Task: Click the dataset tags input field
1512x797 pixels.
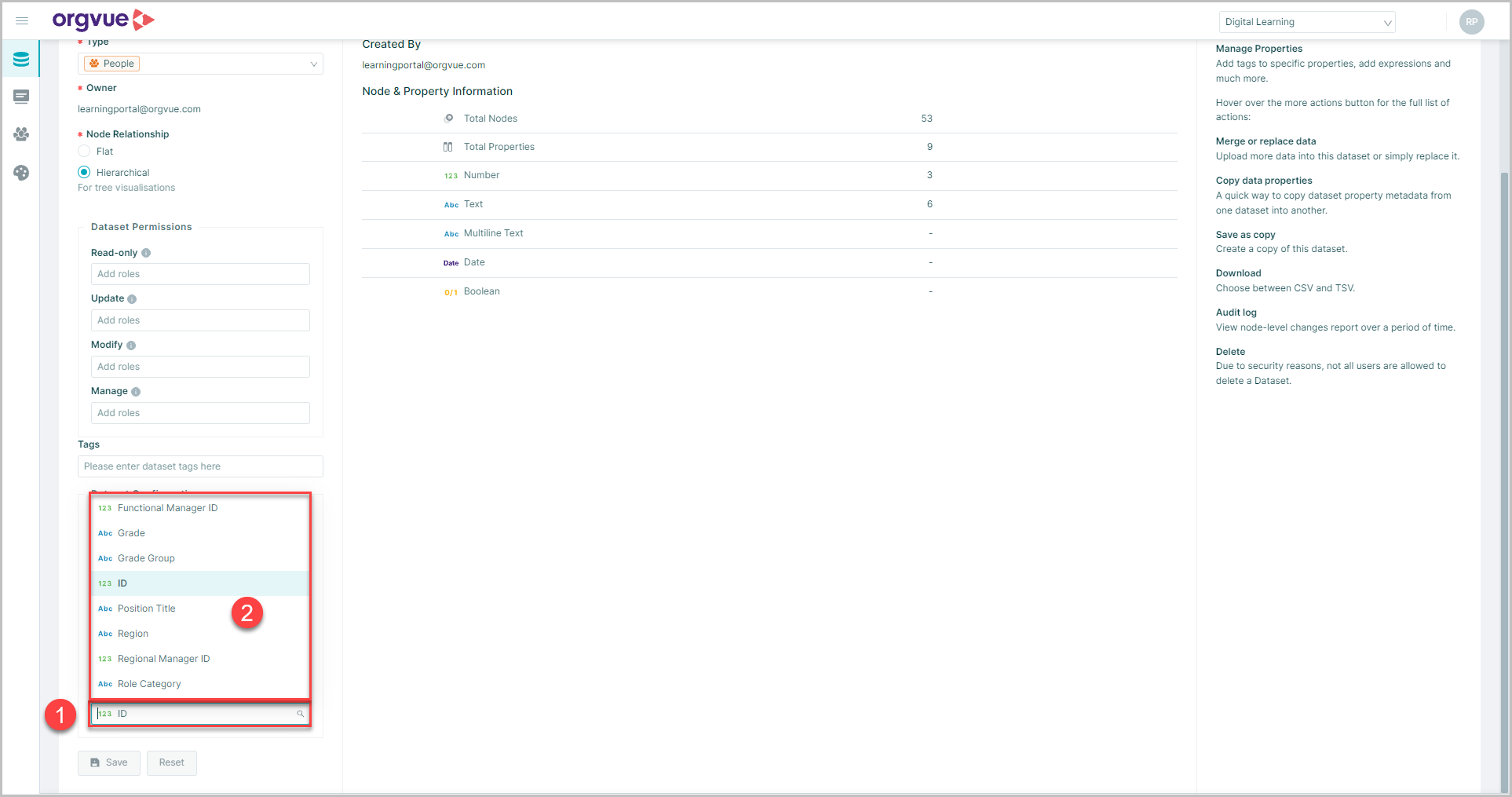Action: tap(200, 466)
